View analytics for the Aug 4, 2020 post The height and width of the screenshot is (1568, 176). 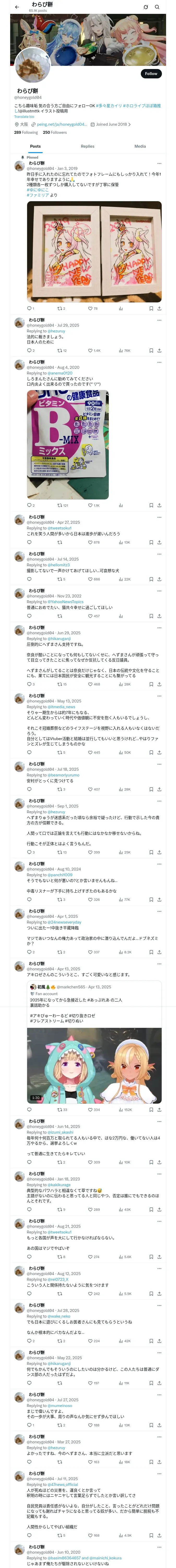click(x=121, y=505)
